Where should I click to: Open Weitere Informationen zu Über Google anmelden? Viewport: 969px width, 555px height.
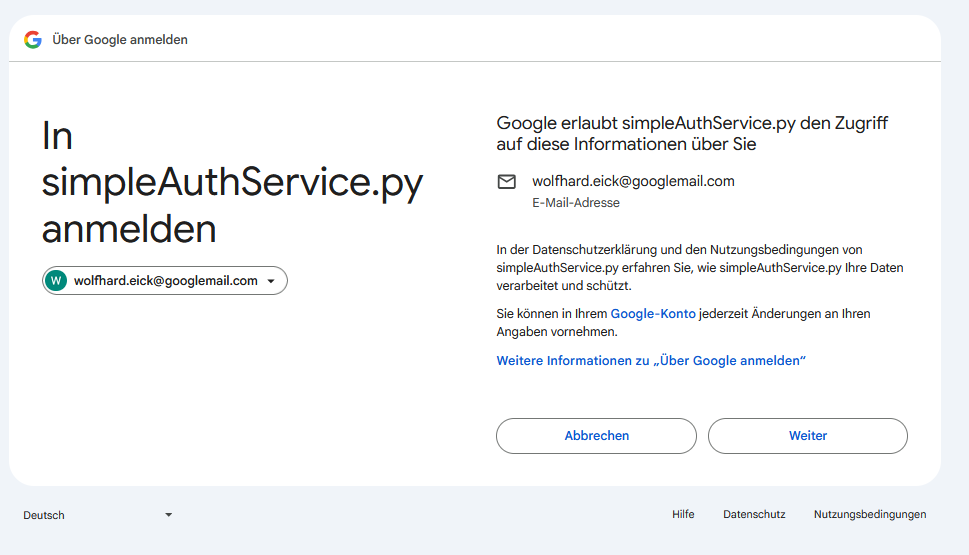coord(651,361)
